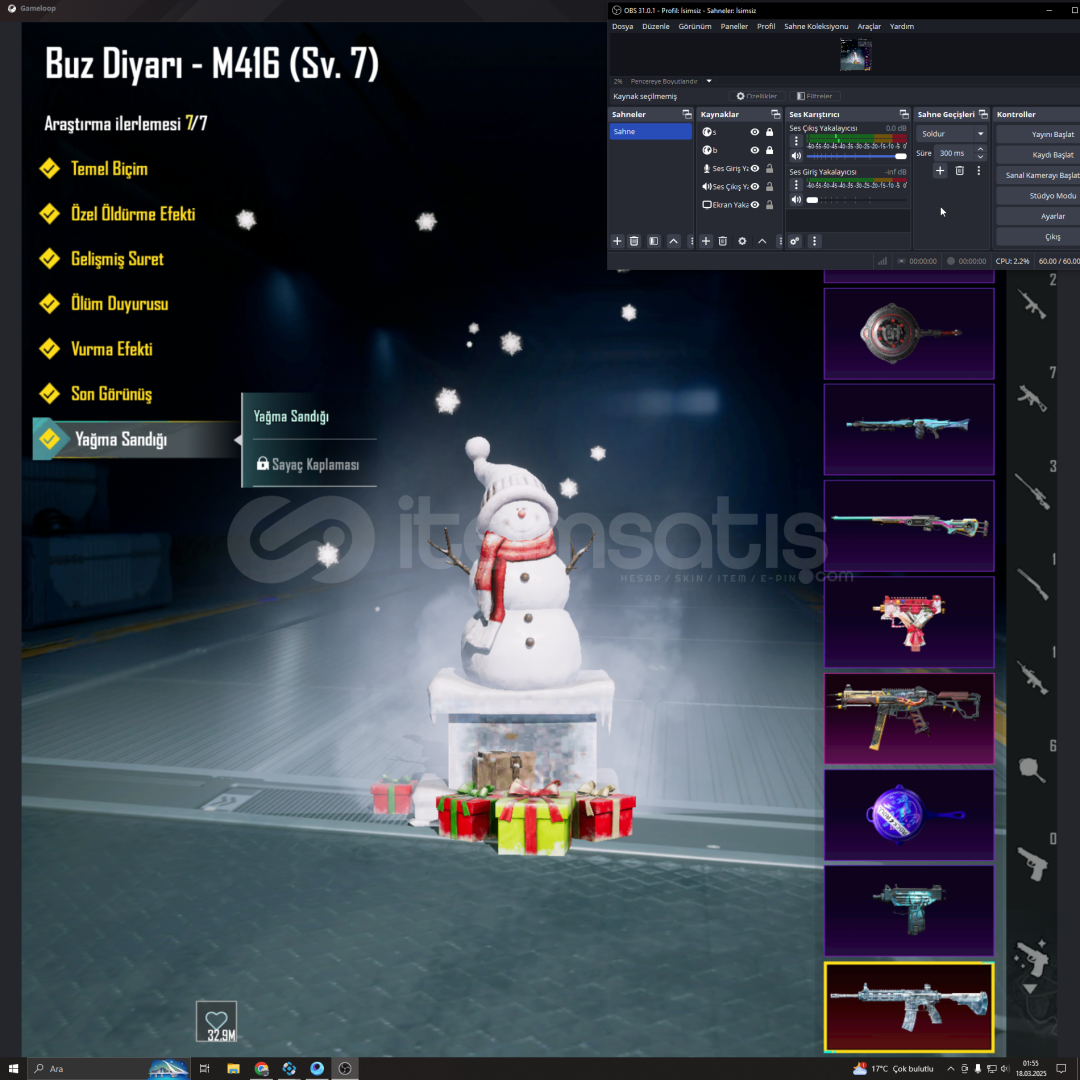
Task: Remove the selected source in Kaynaklar panel
Action: pos(723,241)
